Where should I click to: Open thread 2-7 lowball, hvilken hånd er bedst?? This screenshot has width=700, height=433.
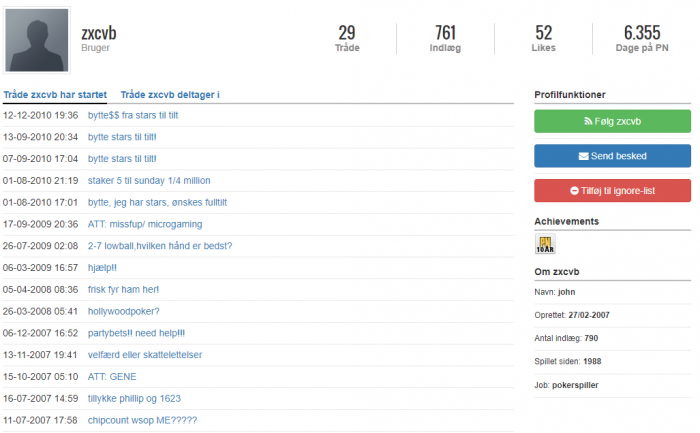click(160, 246)
